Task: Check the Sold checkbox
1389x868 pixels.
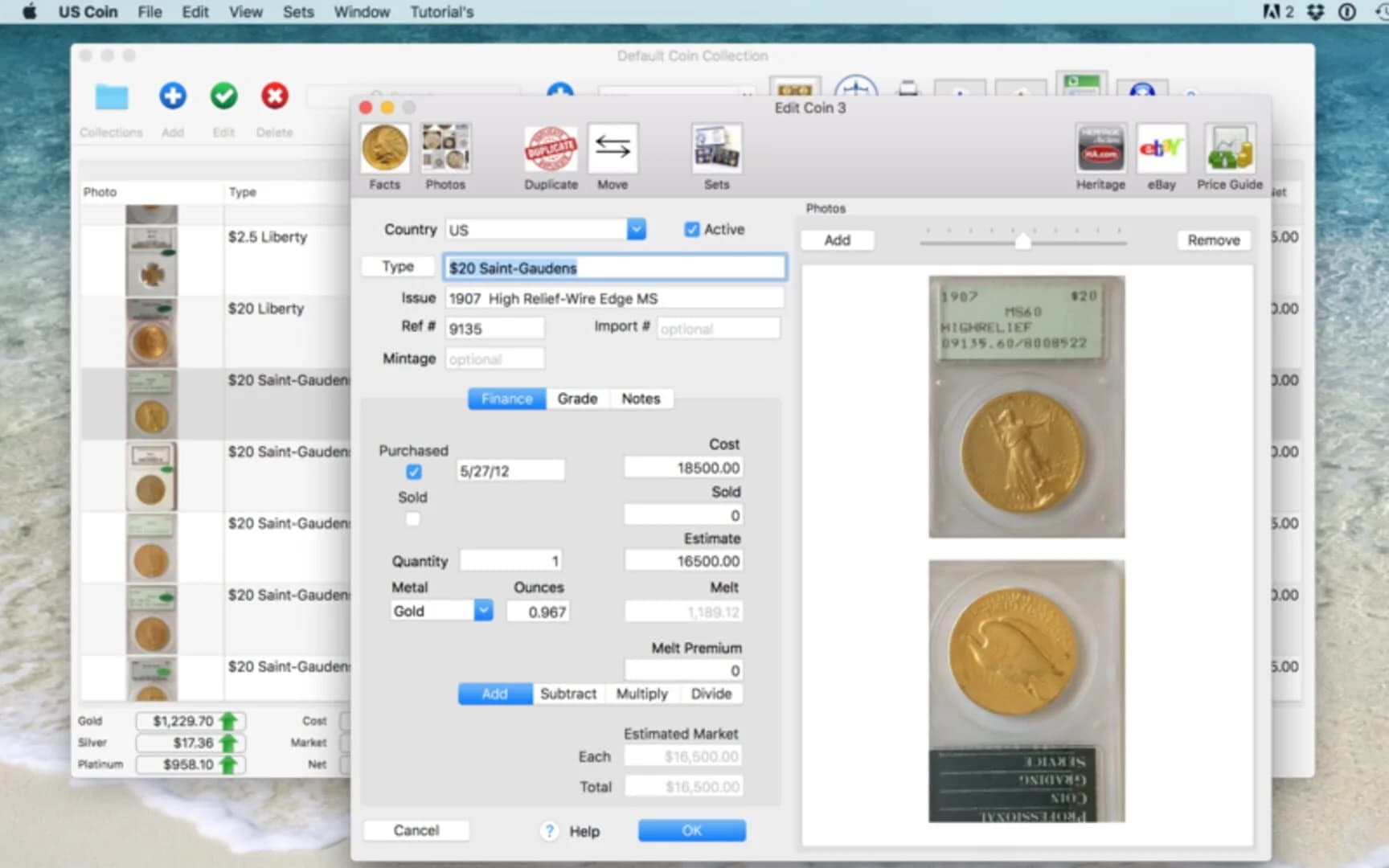Action: click(x=412, y=518)
